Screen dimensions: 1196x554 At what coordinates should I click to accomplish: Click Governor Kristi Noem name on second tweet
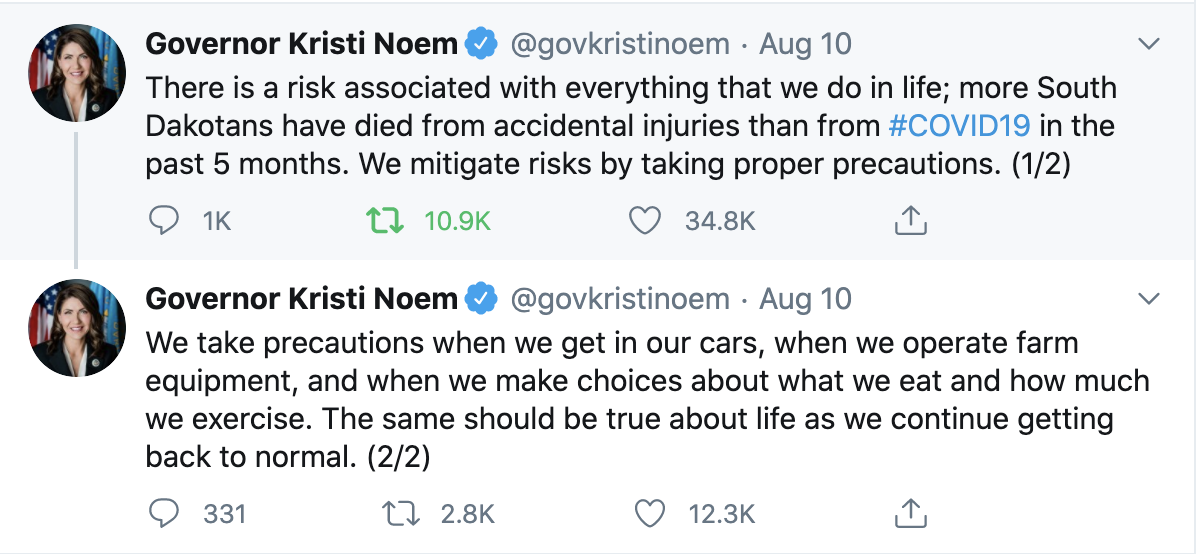pos(301,298)
